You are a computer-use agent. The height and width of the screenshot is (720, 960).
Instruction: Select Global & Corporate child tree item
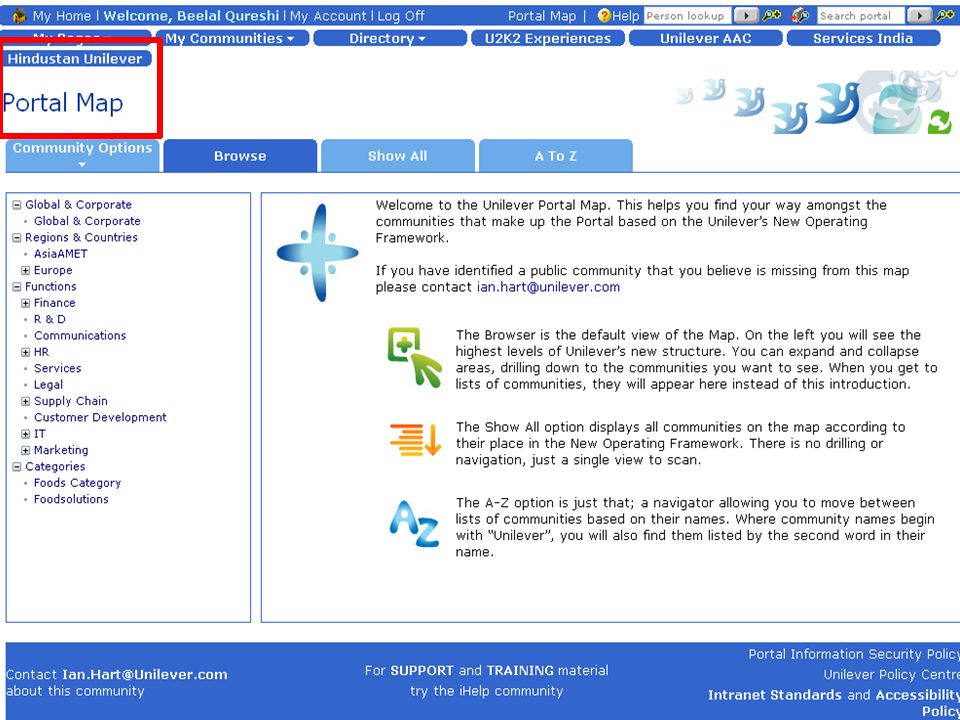point(87,221)
